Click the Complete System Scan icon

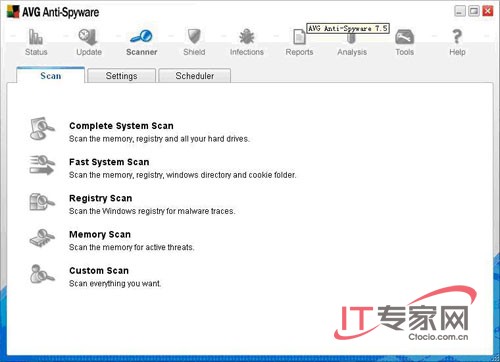(x=42, y=129)
